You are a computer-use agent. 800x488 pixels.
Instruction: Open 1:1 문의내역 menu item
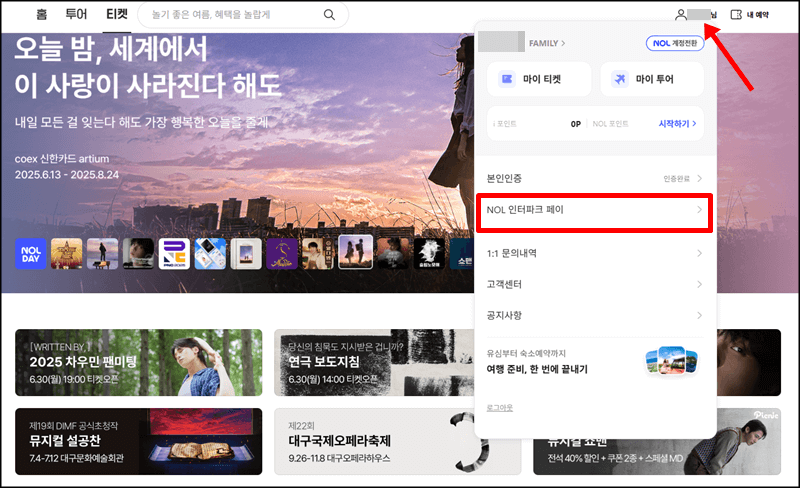(x=594, y=253)
